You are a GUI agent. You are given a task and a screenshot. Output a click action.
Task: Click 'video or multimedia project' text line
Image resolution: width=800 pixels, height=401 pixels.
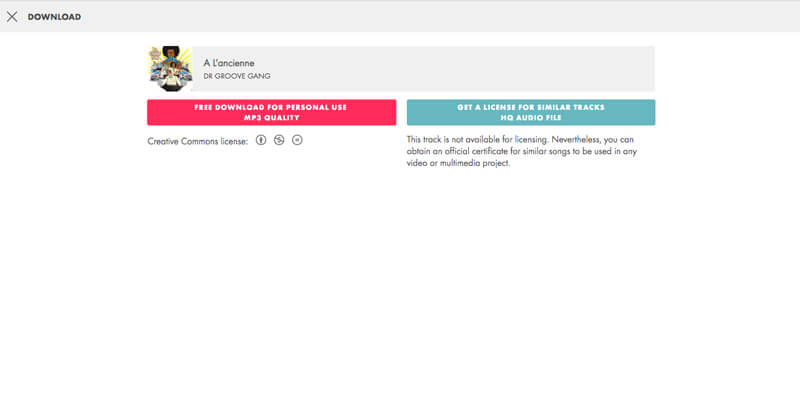[459, 162]
